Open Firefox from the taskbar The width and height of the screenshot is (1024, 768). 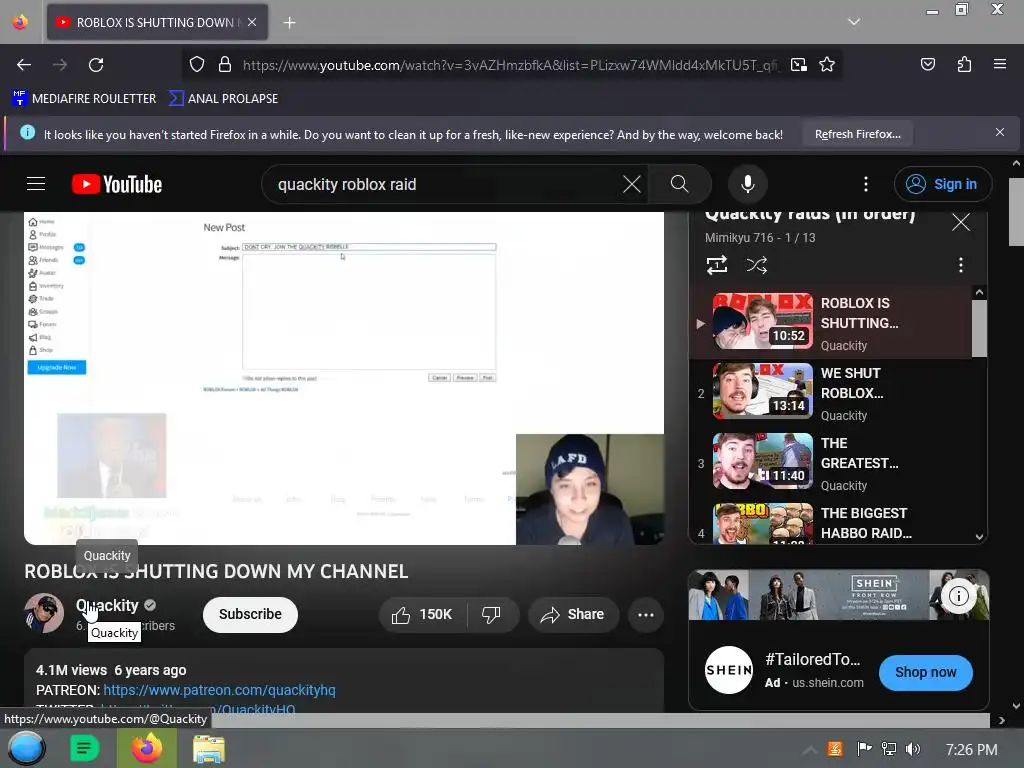147,748
